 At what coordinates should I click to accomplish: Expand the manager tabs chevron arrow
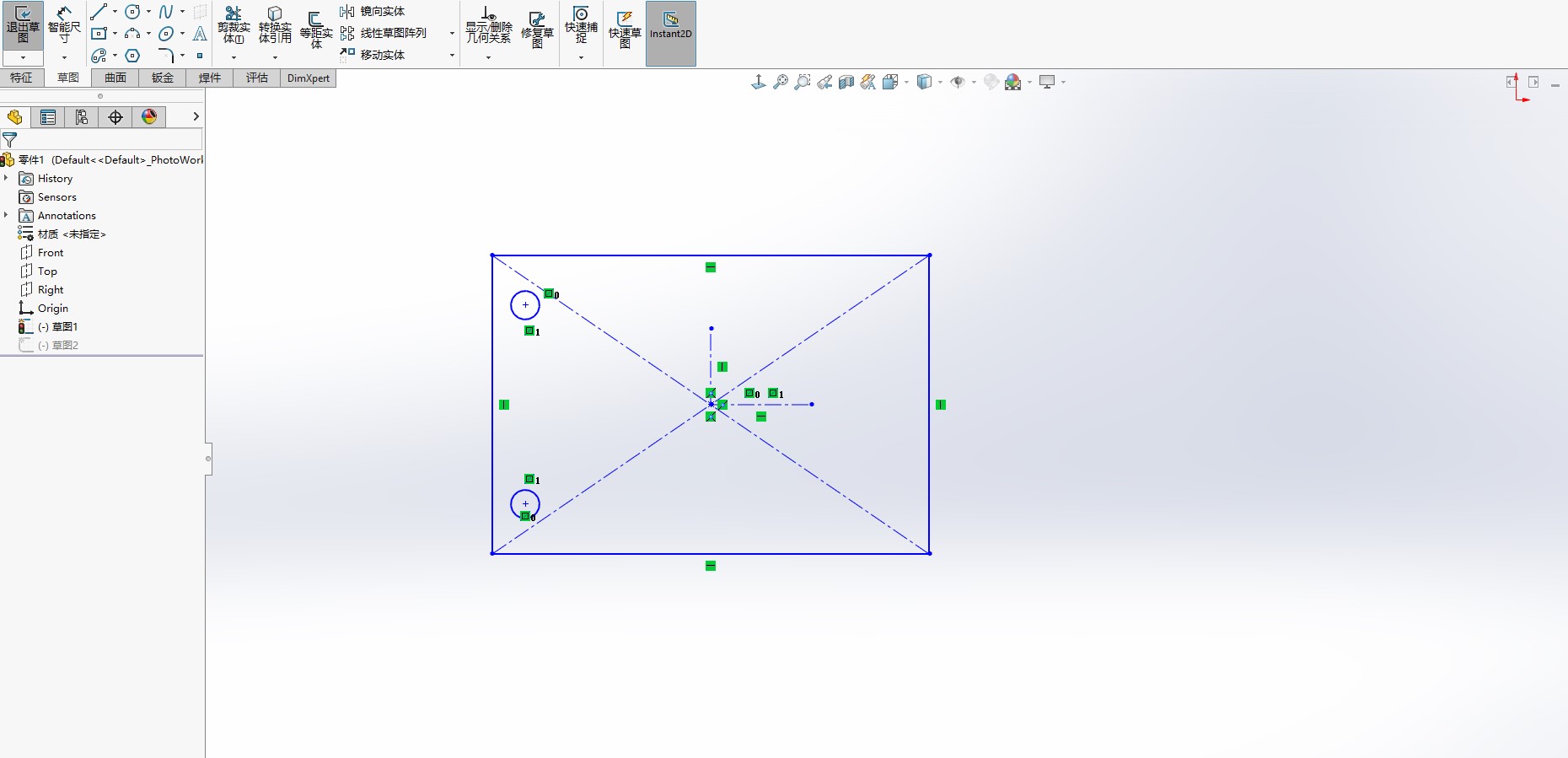coord(196,116)
